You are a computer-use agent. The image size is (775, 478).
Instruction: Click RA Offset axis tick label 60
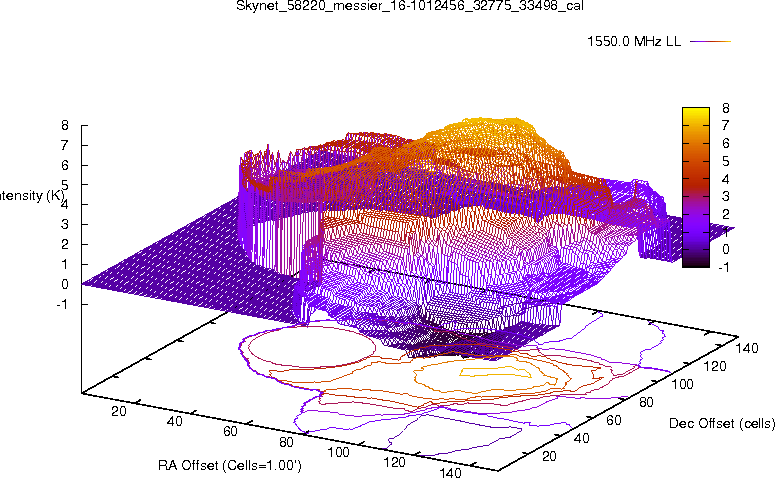[230, 432]
